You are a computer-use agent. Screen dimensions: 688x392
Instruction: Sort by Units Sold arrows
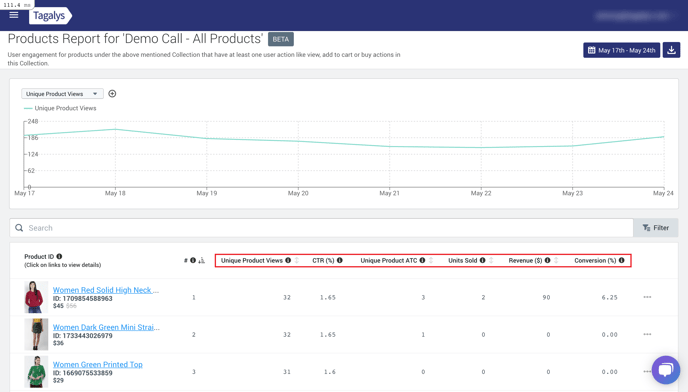[x=491, y=260]
